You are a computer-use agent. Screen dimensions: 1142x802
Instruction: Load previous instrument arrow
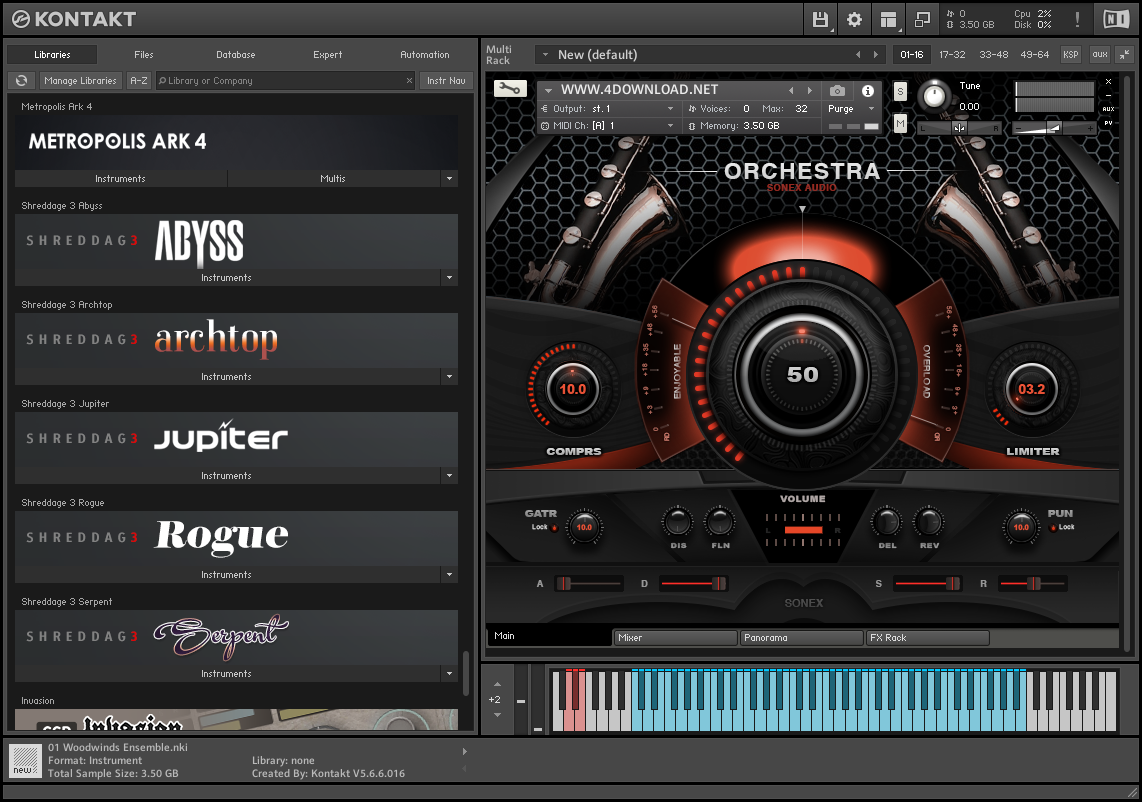pos(791,90)
